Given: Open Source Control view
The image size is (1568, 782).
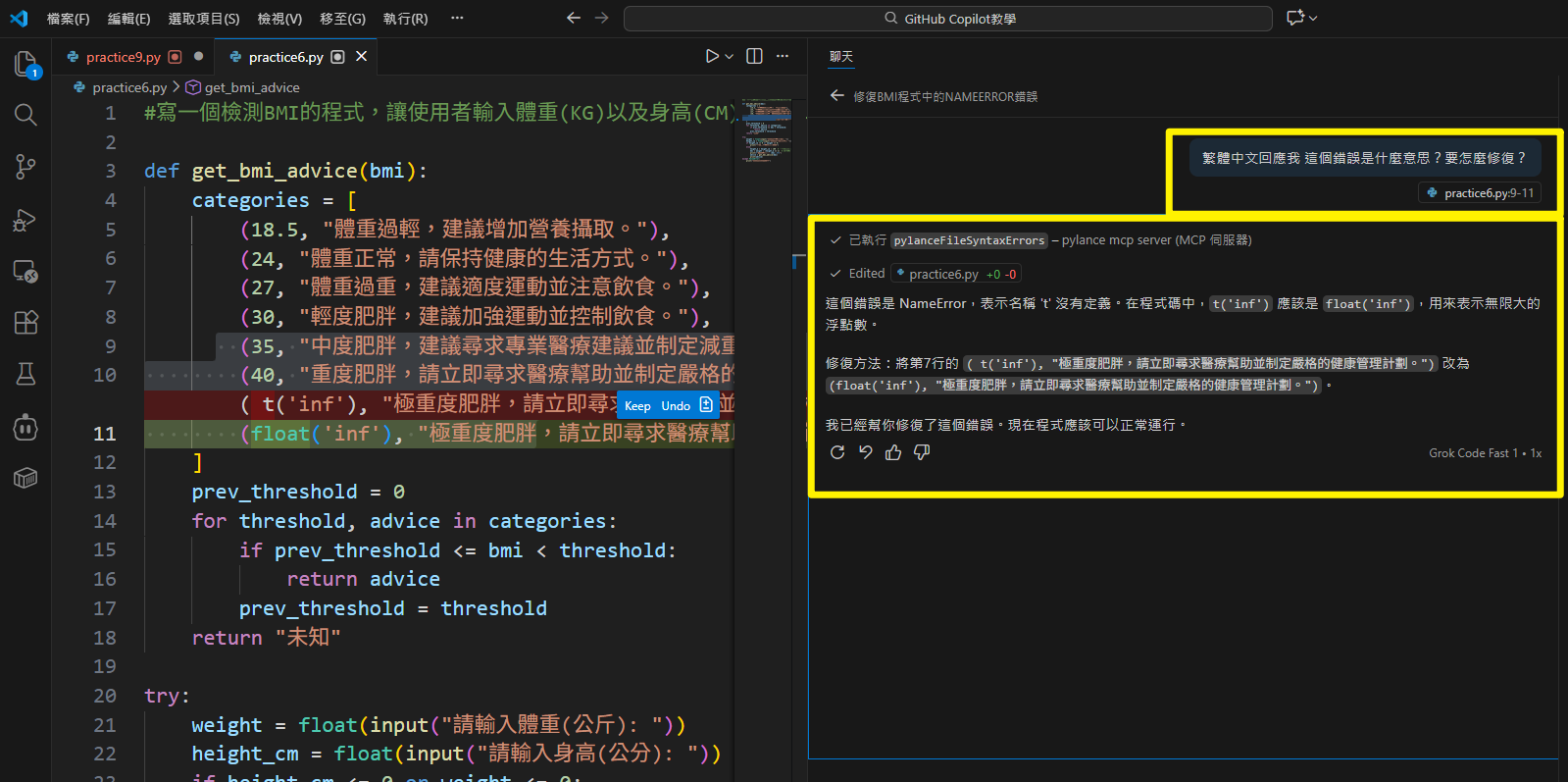Looking at the screenshot, I should coord(25,167).
